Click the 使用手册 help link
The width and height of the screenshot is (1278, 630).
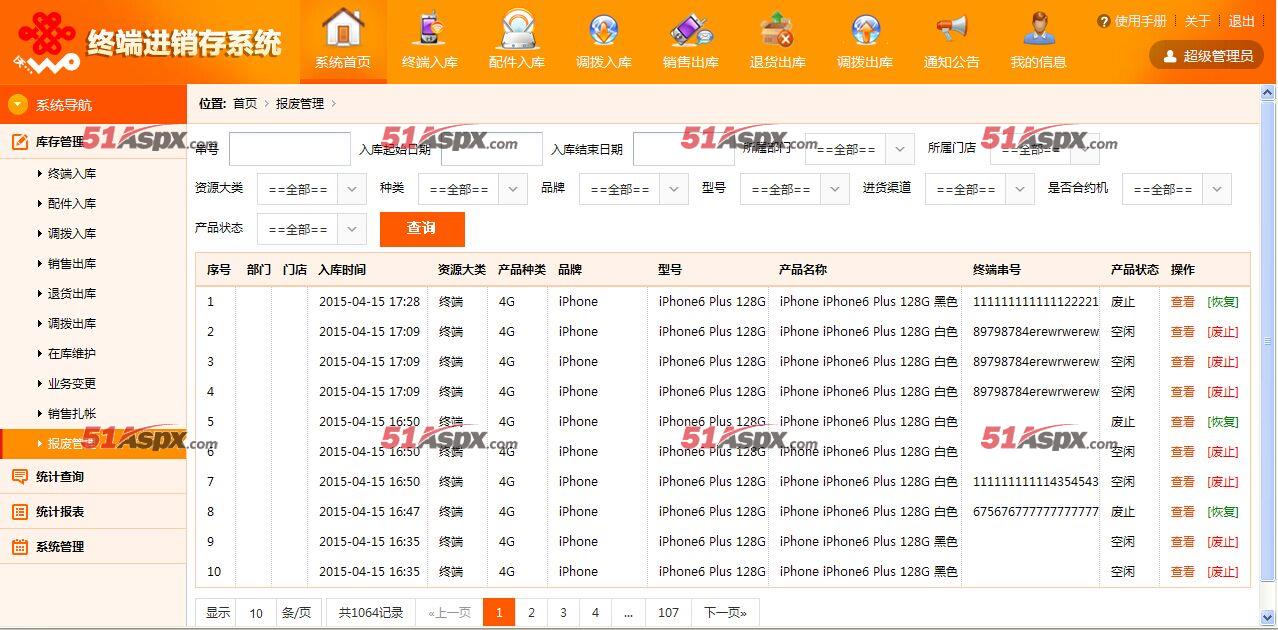[x=1132, y=21]
